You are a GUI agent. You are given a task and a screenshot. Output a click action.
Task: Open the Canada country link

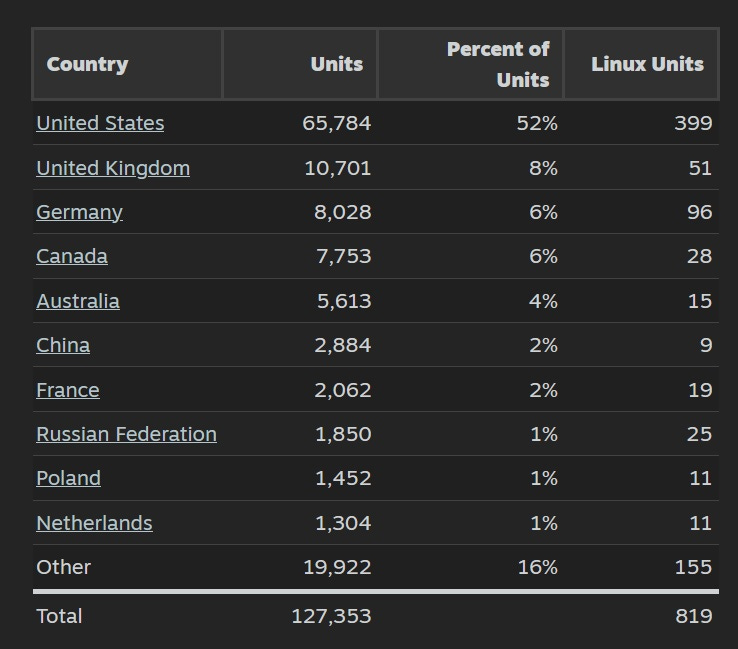pyautogui.click(x=72, y=256)
